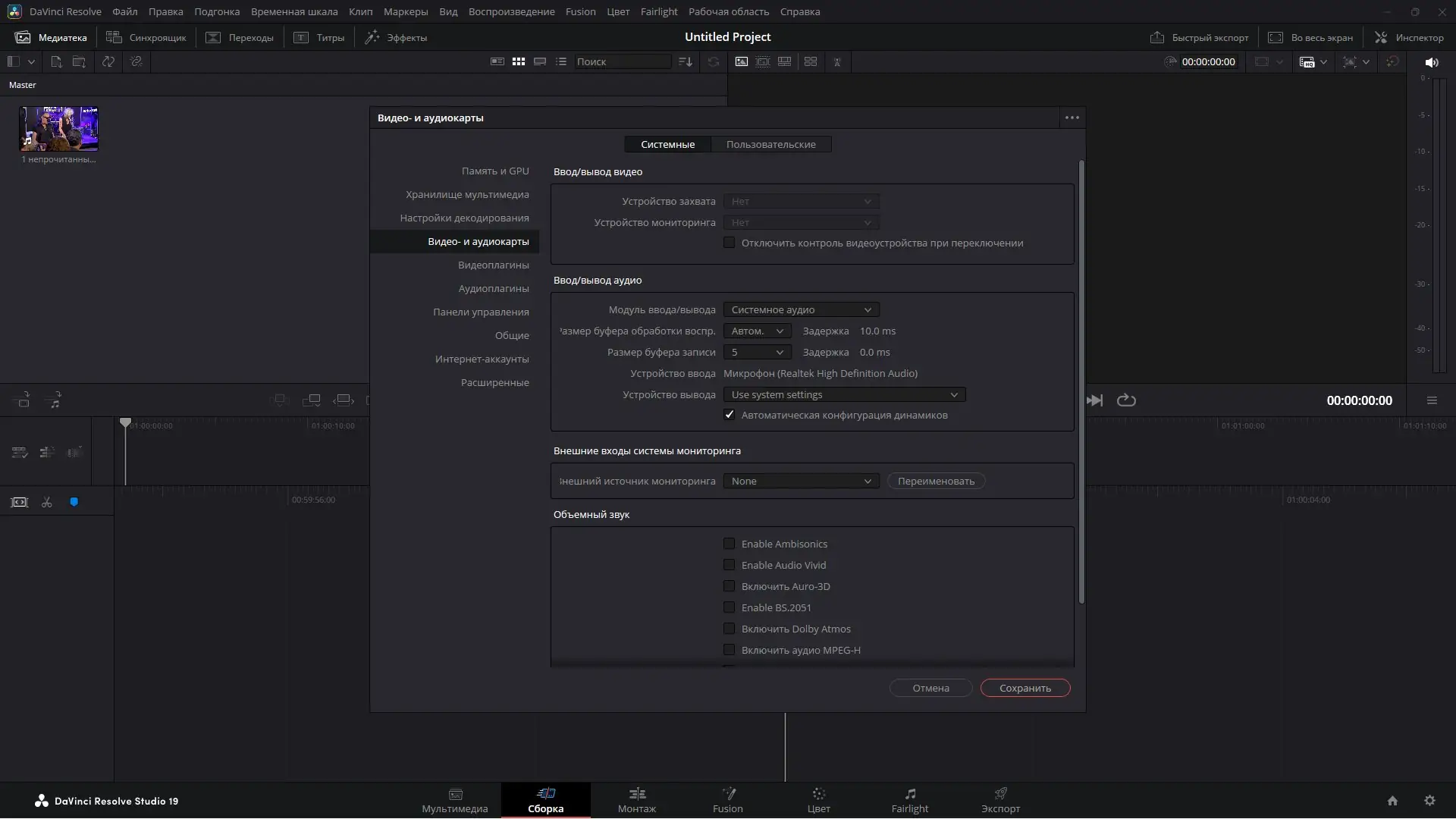This screenshot has height=819, width=1456.
Task: Enable Ambisonics checkbox
Action: tap(729, 544)
